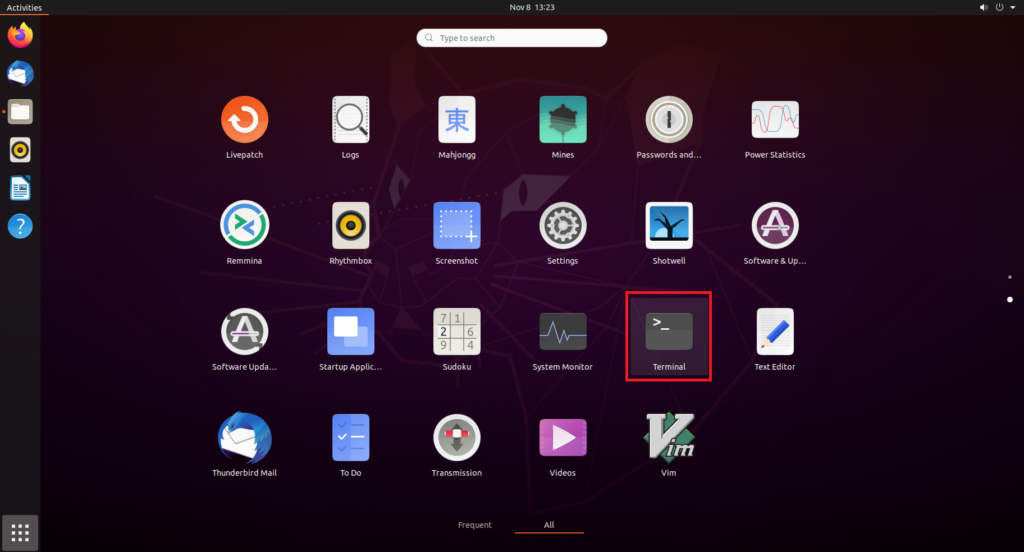The height and width of the screenshot is (552, 1024).
Task: Open Rhythmbox from the dock
Action: [20, 150]
